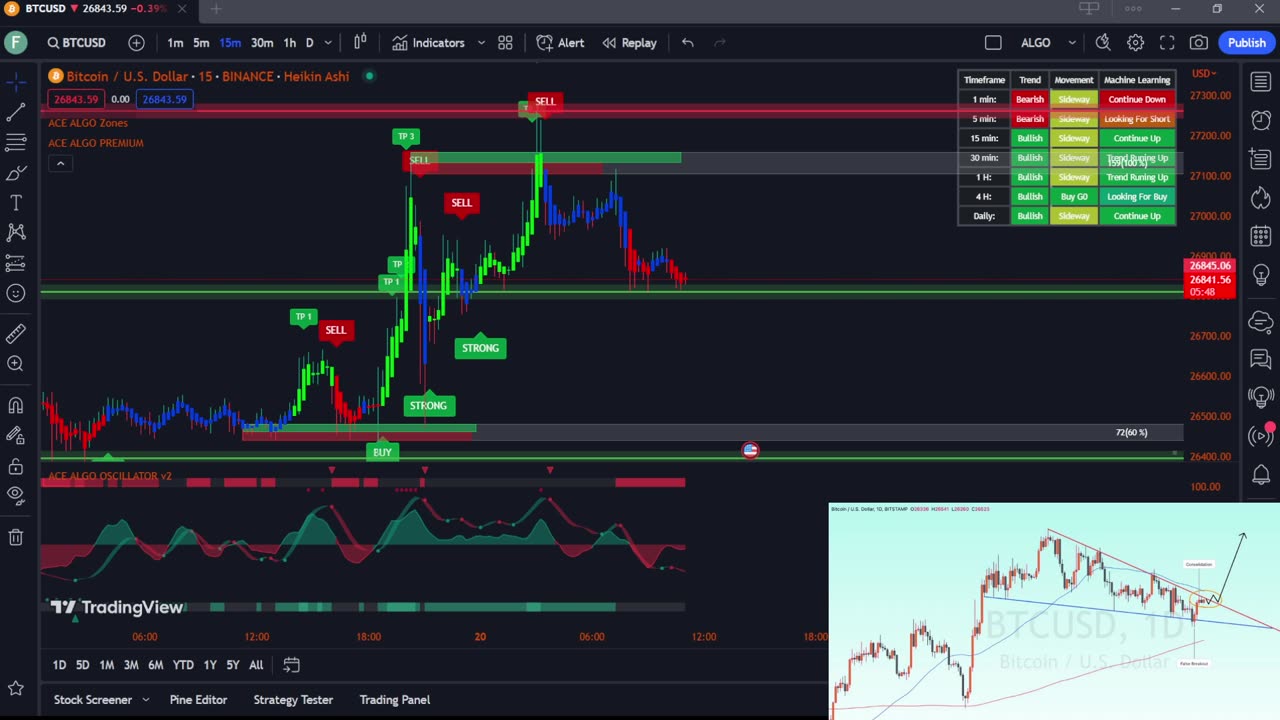Viewport: 1280px width, 720px height.
Task: Open the Fibonacci retracement tools
Action: pos(16,143)
